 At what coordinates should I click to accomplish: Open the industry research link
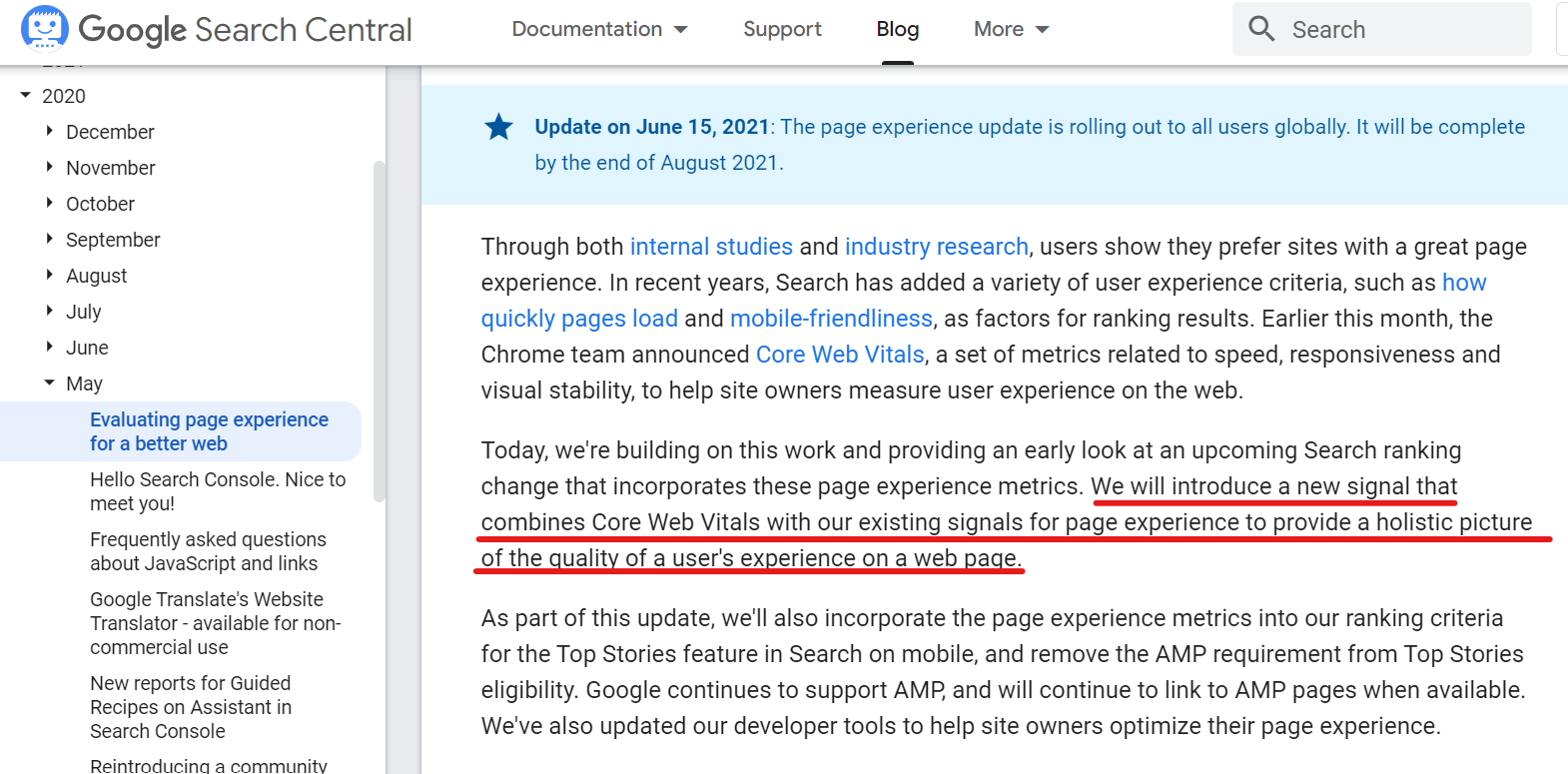click(x=937, y=247)
